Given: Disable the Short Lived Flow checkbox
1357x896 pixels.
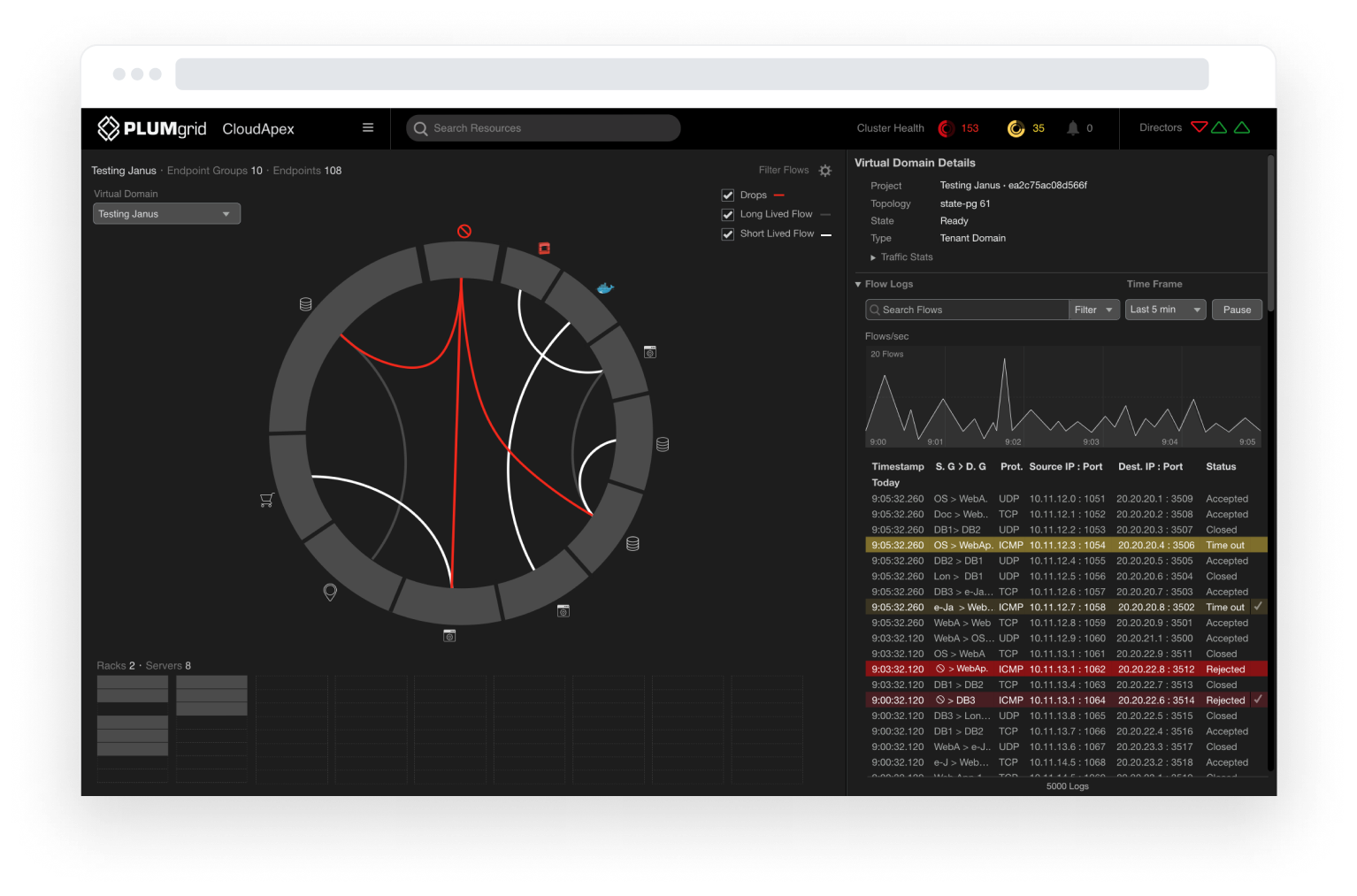Looking at the screenshot, I should [x=728, y=234].
